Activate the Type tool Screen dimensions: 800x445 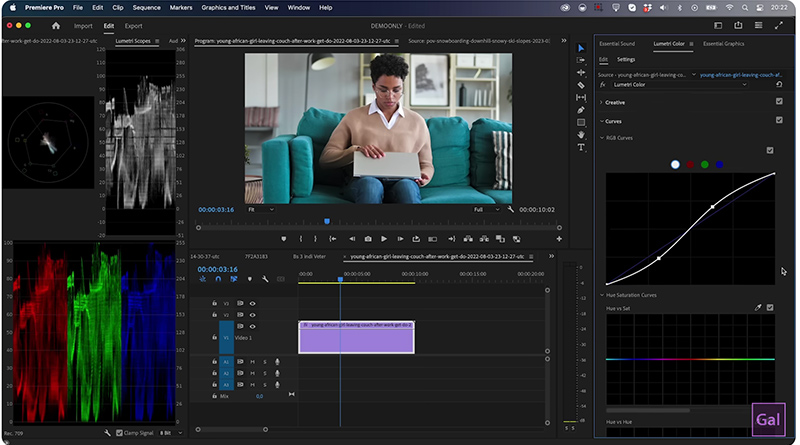[581, 147]
